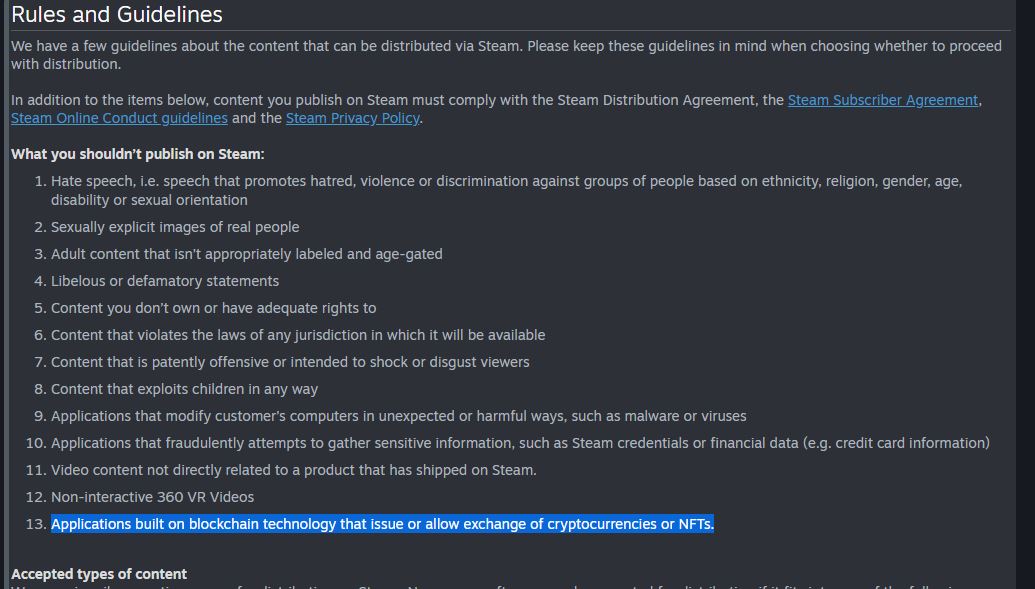Click the intro paragraph about content guidelines

click(x=506, y=55)
